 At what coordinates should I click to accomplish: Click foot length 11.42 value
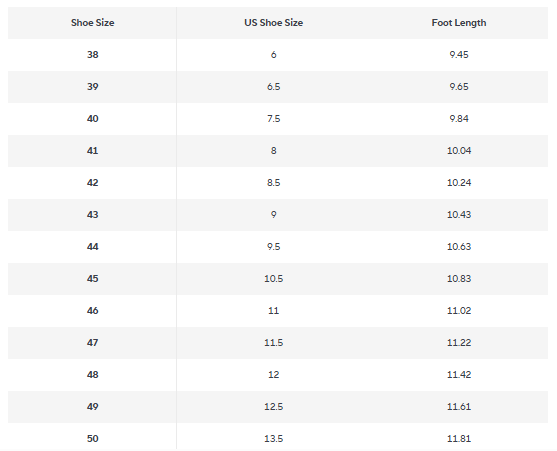click(x=459, y=375)
